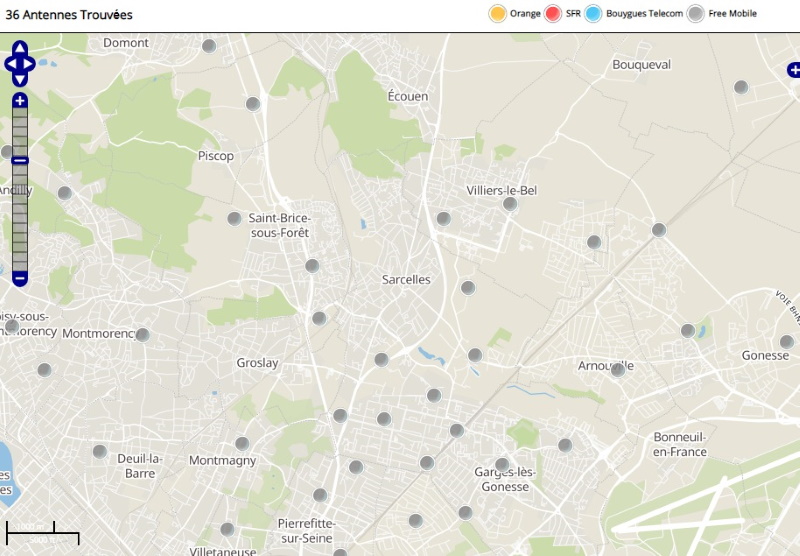Expand the layer switcher at right edge
The image size is (800, 556).
[793, 70]
